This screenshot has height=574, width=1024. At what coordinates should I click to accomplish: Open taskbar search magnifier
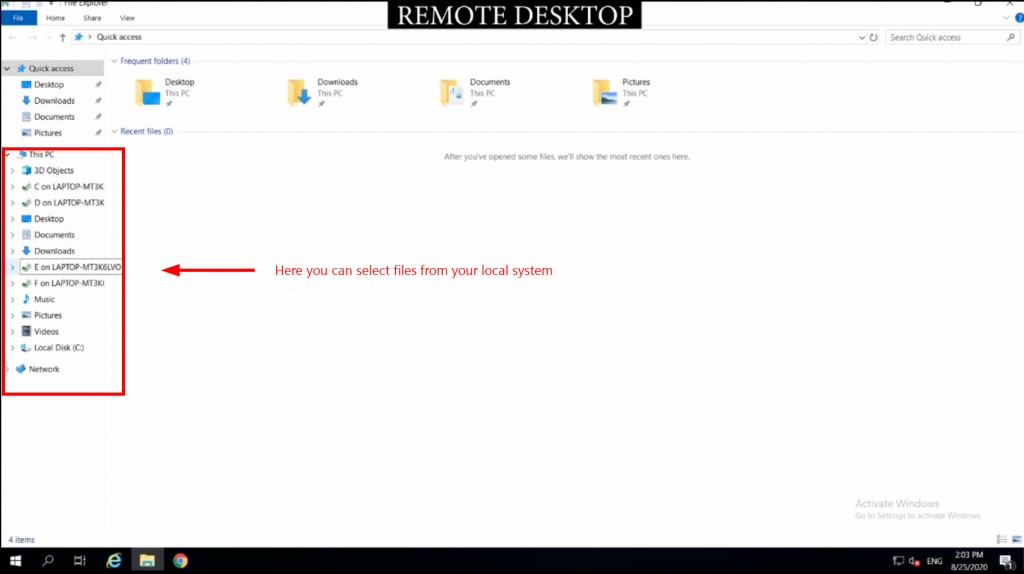click(48, 561)
